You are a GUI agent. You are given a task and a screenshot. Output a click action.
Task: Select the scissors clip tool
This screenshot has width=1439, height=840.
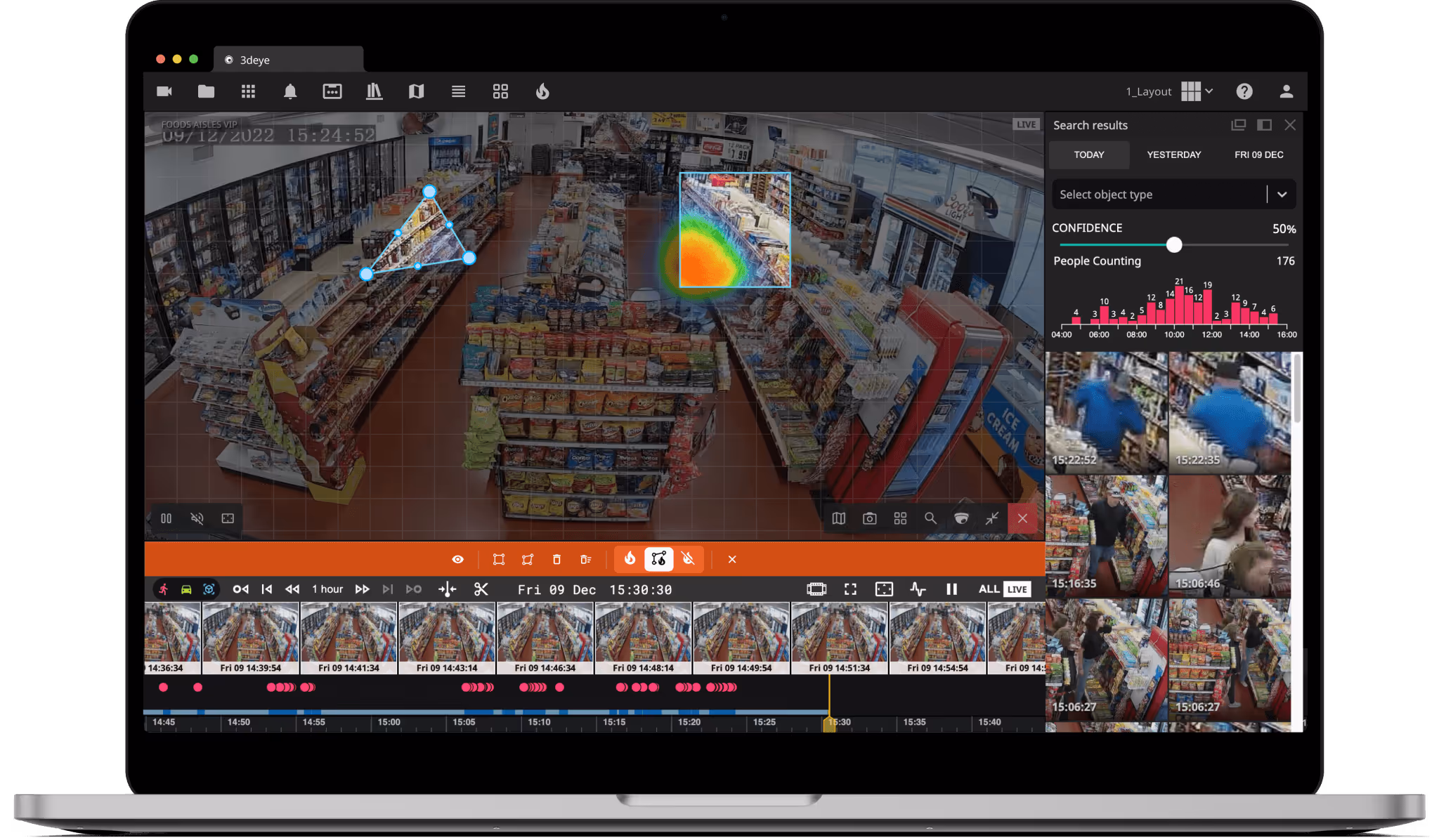pos(481,589)
